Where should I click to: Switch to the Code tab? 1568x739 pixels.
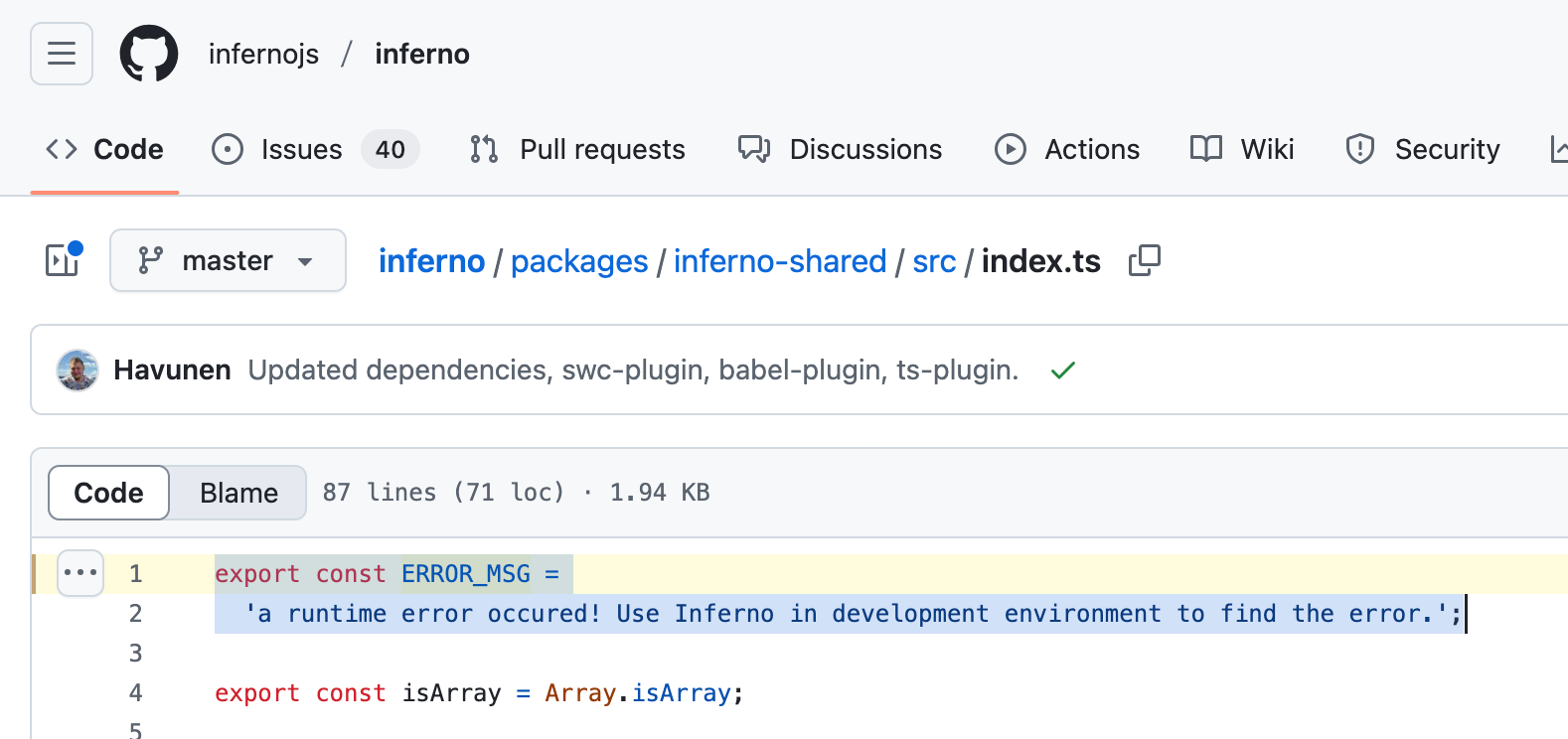[105, 149]
